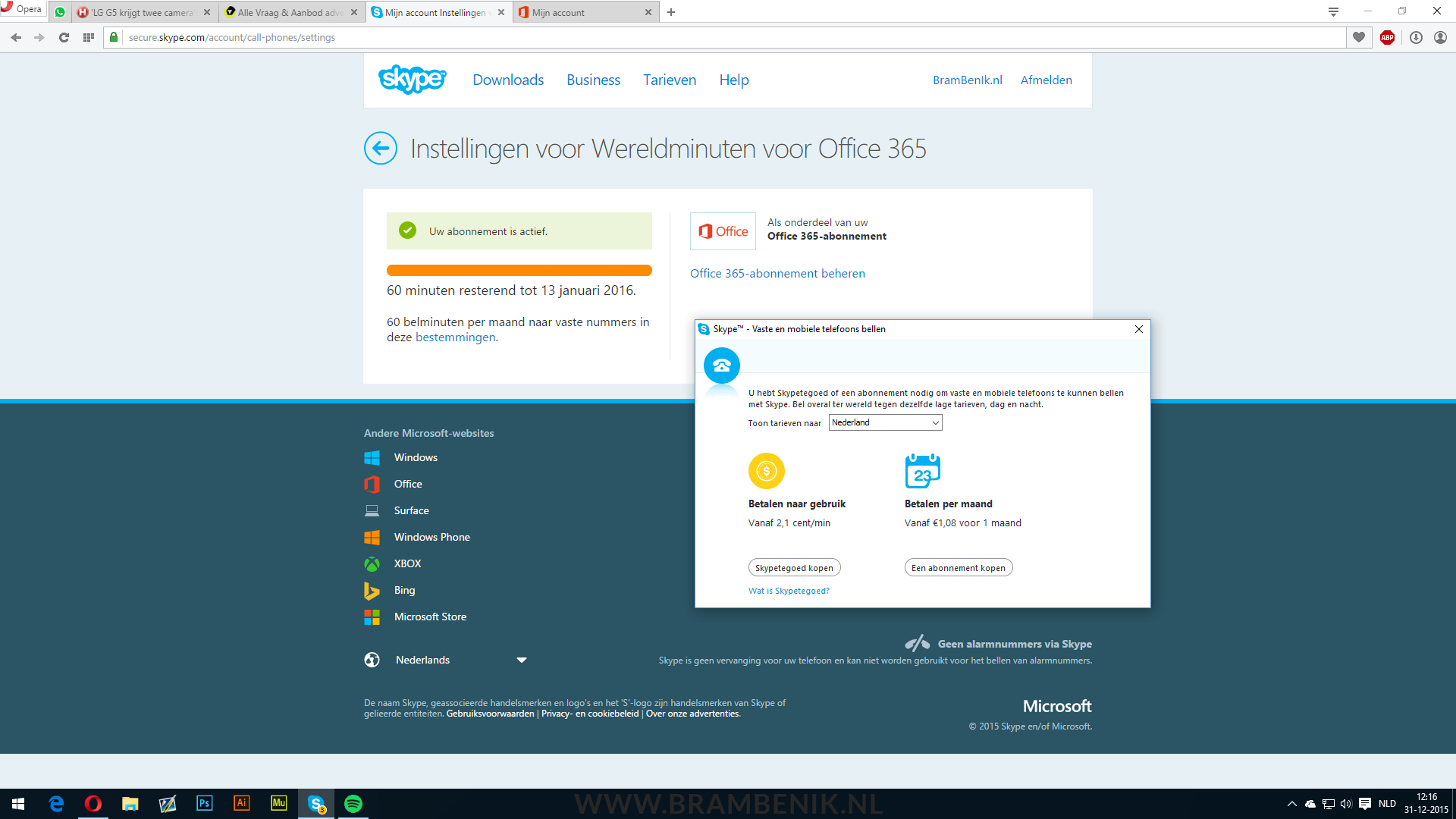This screenshot has width=1456, height=819.
Task: Open the Tarieven menu item
Action: pyautogui.click(x=669, y=80)
